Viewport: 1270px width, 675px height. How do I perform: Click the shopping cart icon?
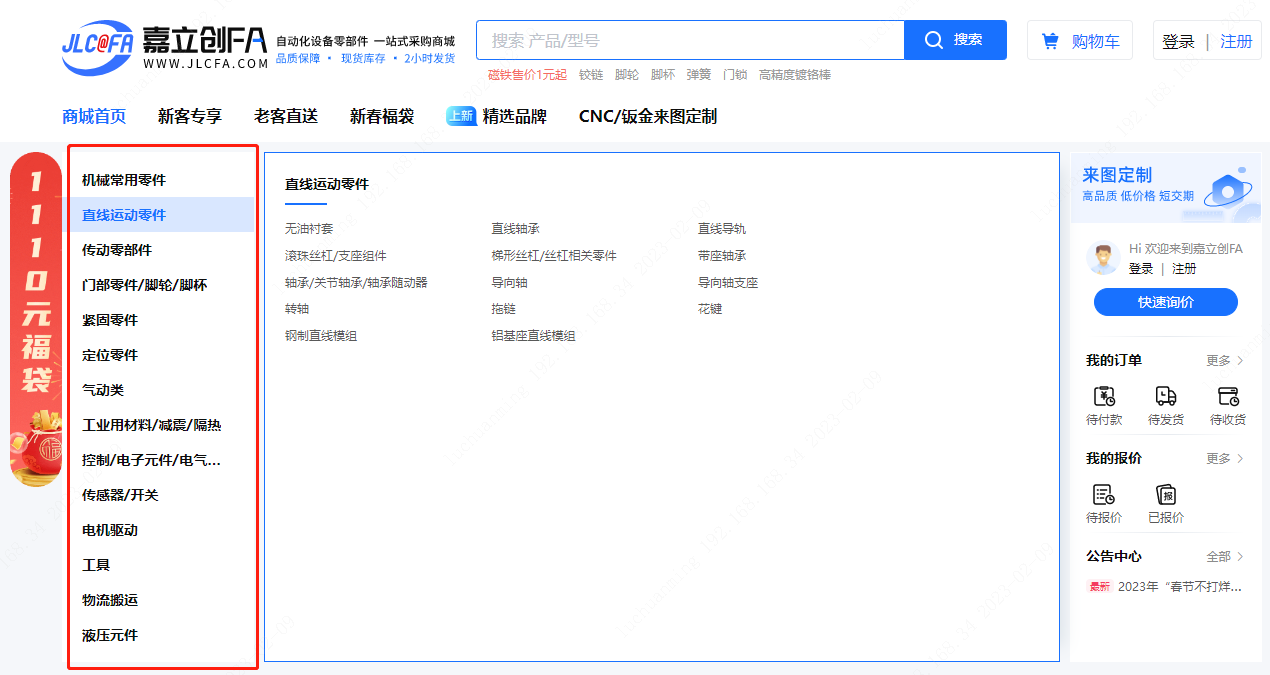(x=1050, y=41)
